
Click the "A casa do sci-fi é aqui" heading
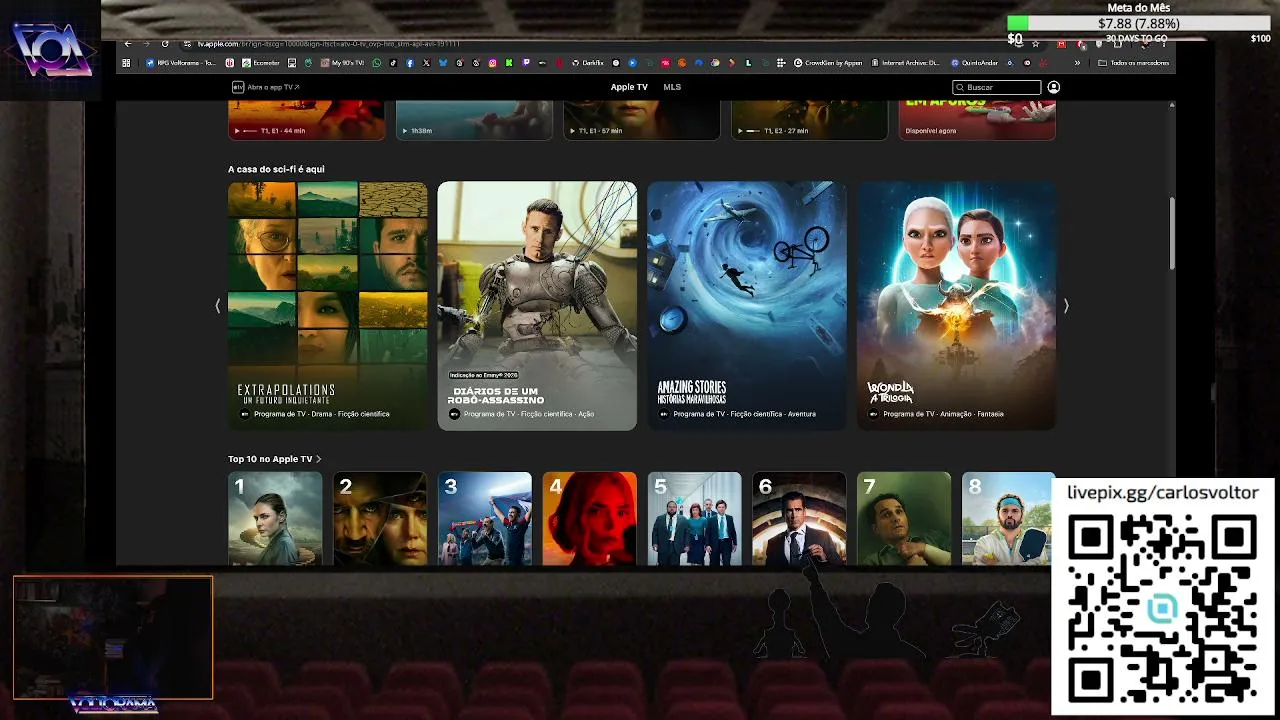click(276, 169)
